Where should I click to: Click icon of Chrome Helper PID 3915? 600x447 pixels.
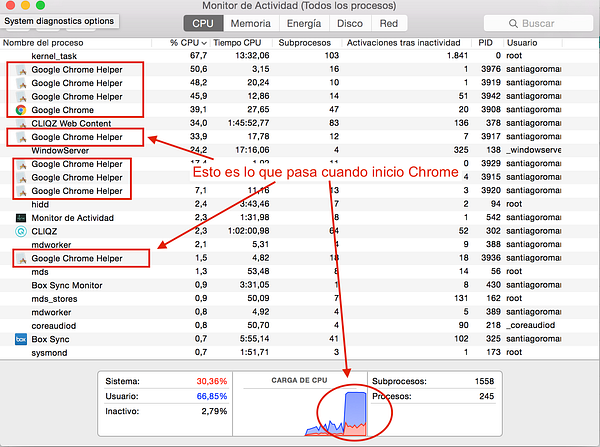pyautogui.click(x=22, y=178)
